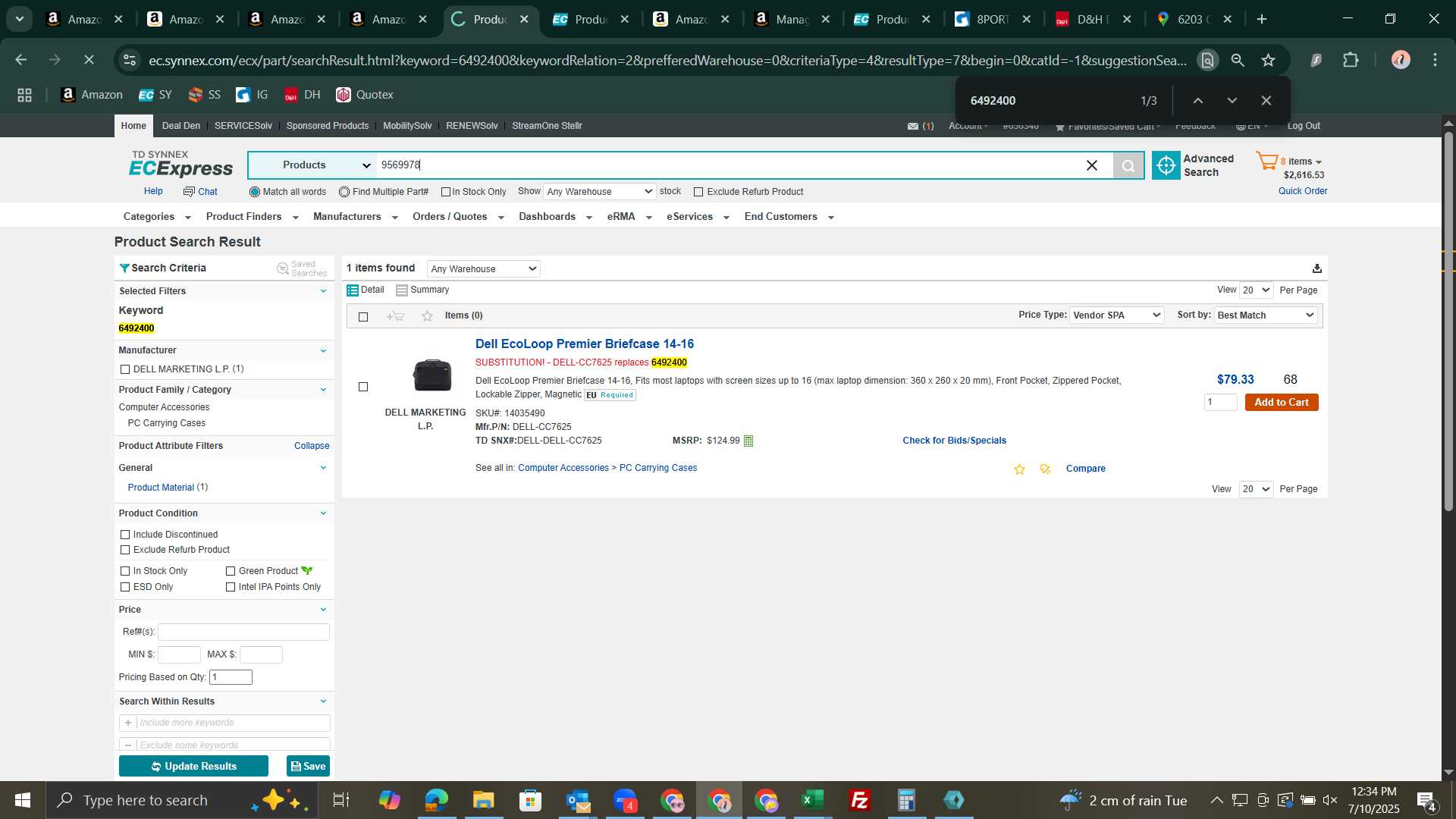Check DELL MARKETING L.P. manufacturer filter

[x=125, y=369]
